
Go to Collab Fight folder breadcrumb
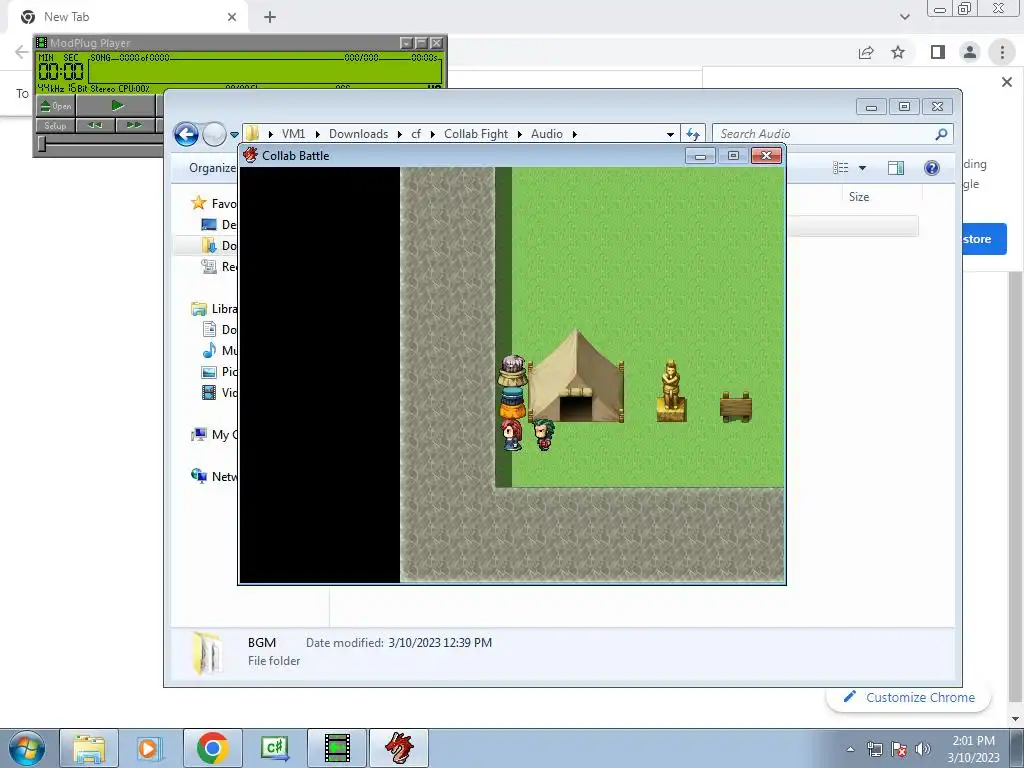[475, 134]
